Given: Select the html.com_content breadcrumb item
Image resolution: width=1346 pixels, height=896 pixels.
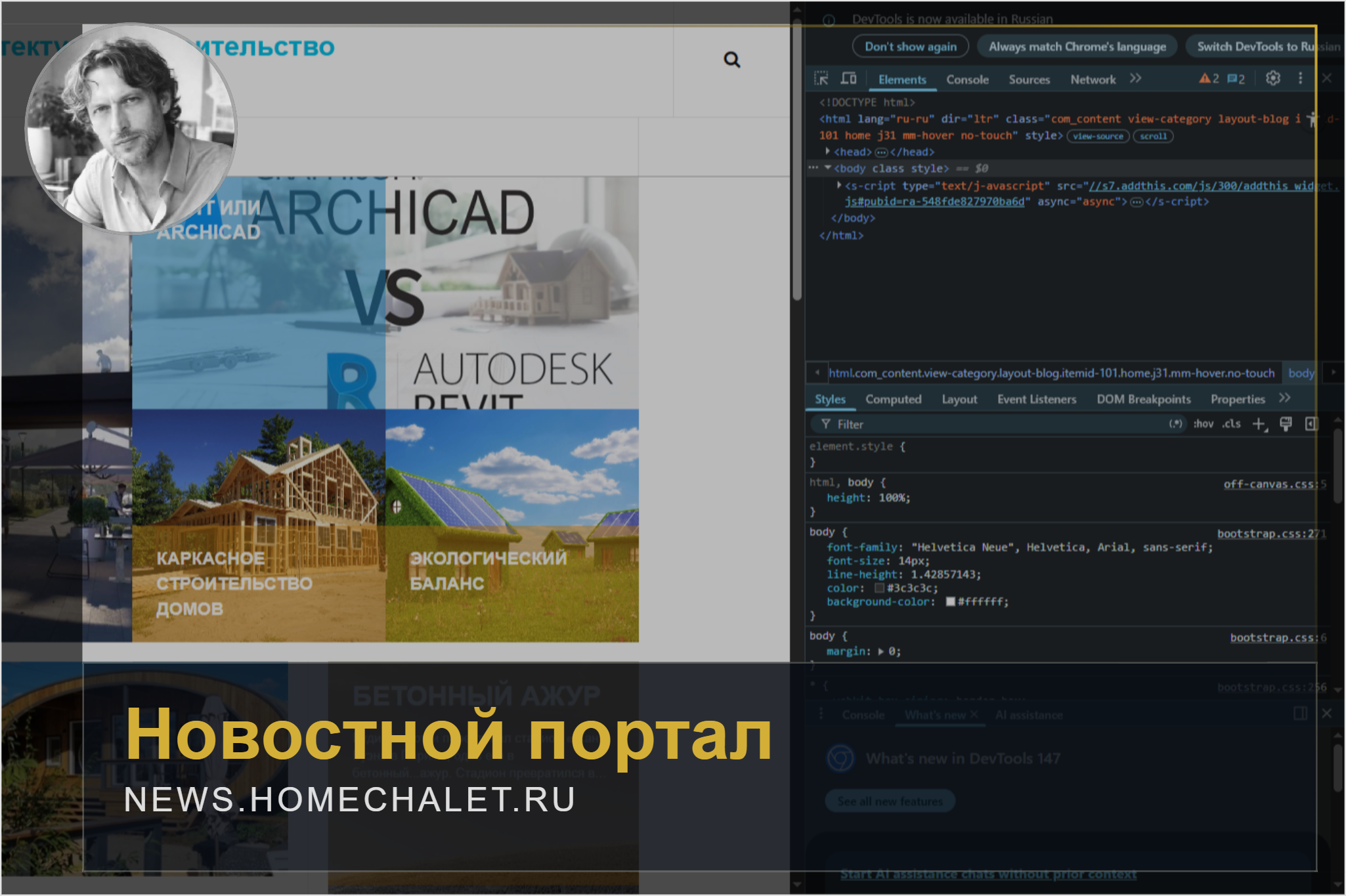Looking at the screenshot, I should 1051,373.
